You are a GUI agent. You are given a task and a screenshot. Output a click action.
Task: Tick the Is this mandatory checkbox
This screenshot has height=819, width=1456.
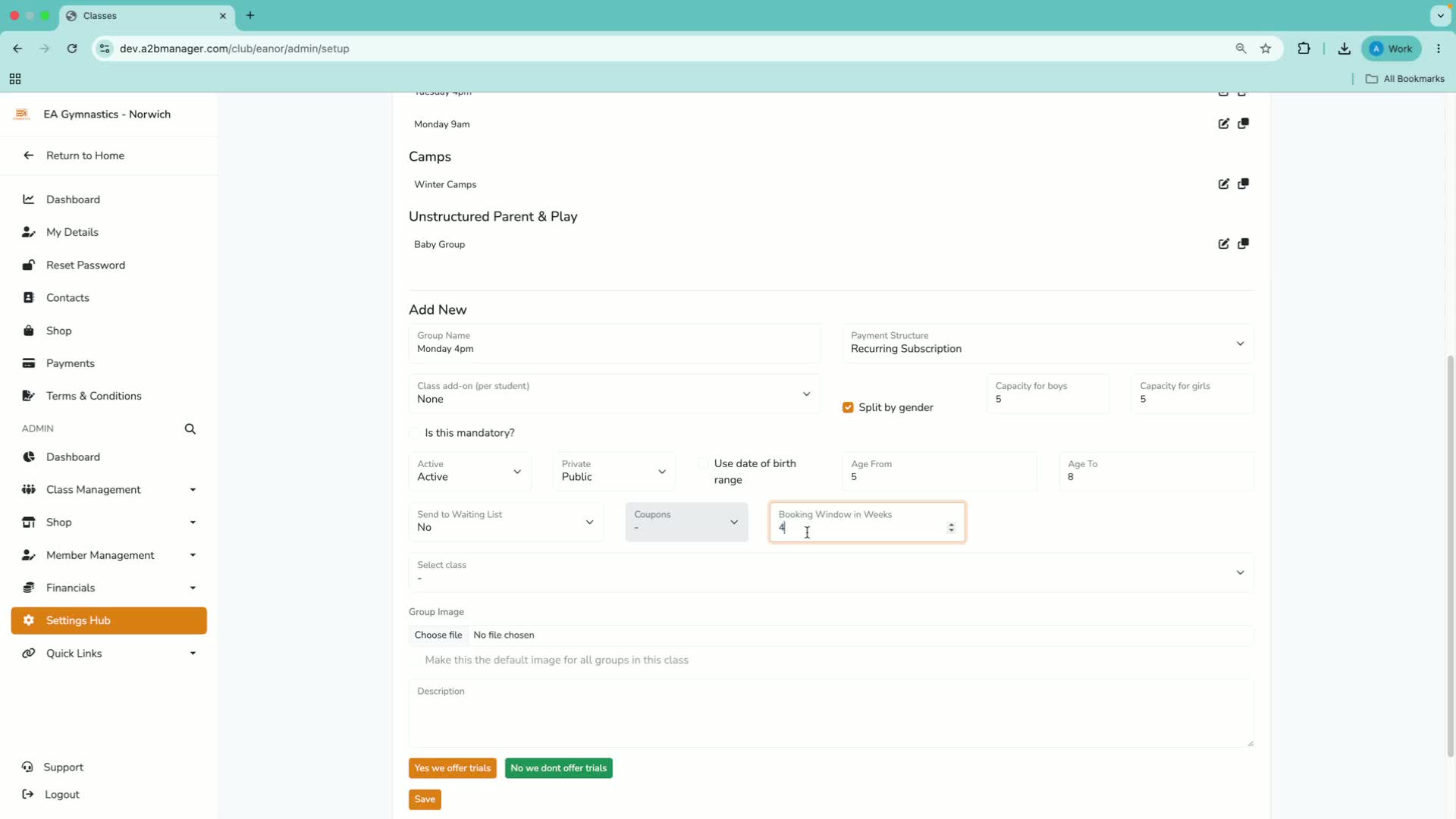(415, 433)
